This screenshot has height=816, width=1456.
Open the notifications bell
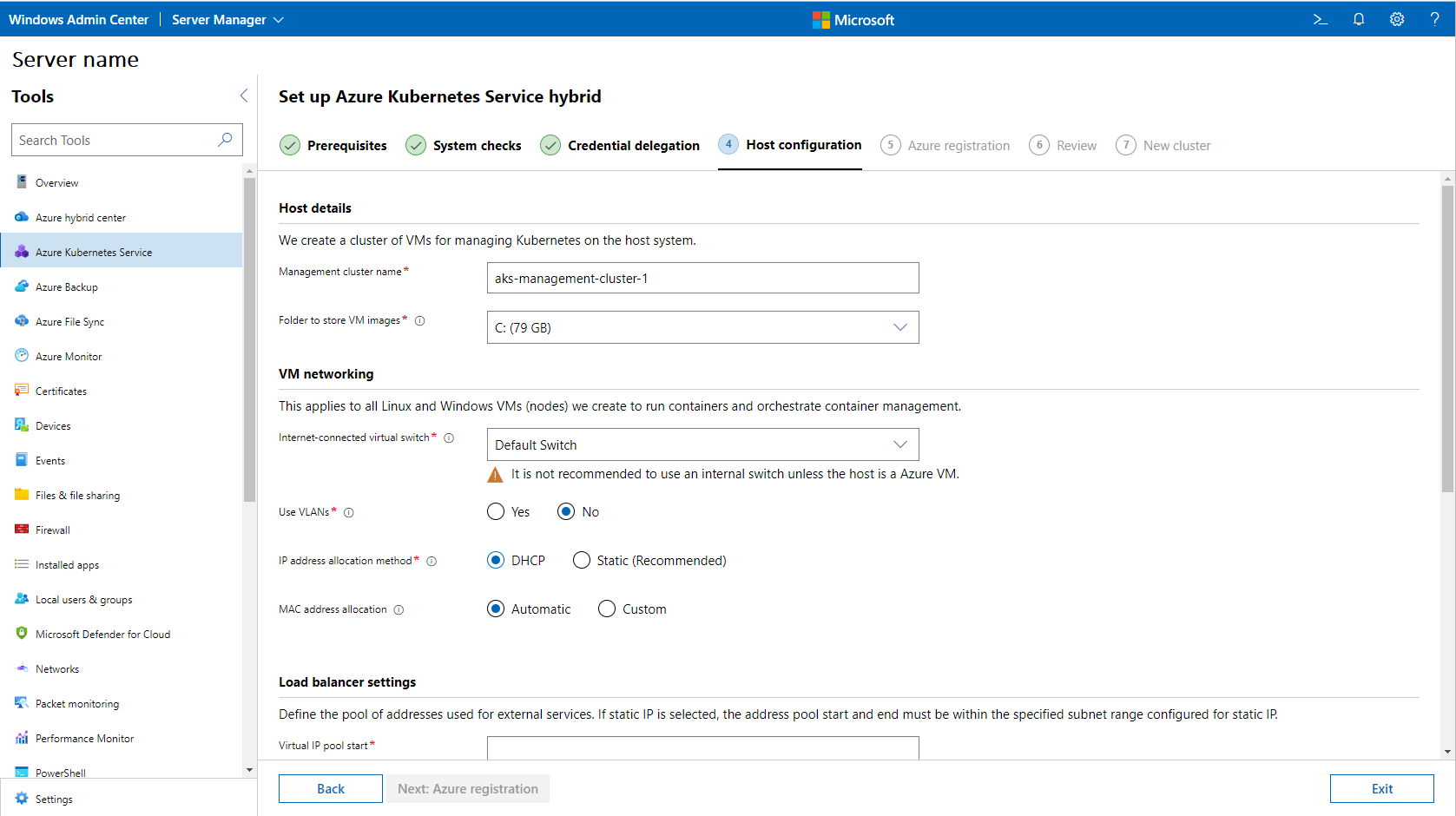1359,19
